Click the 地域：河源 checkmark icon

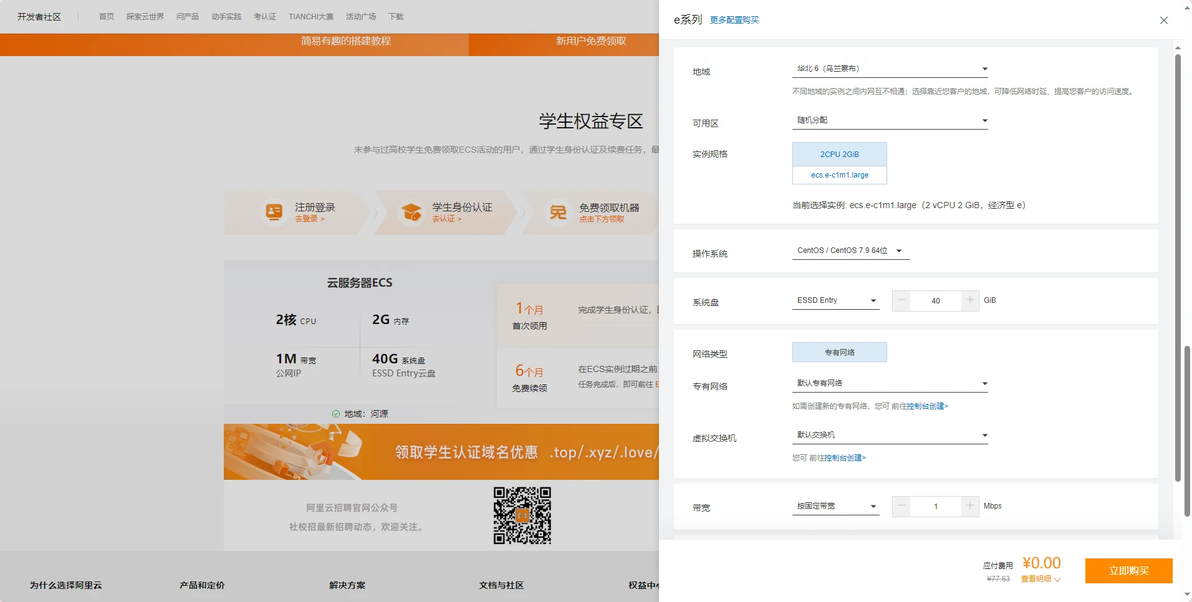[x=336, y=414]
